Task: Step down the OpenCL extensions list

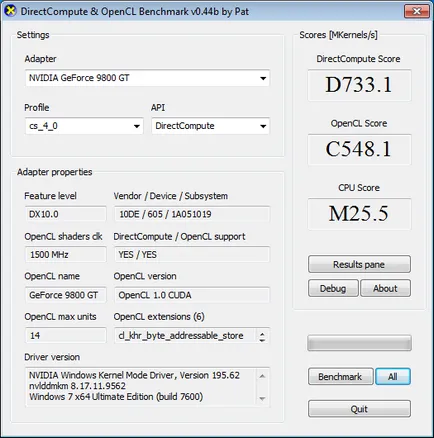Action: tap(262, 340)
